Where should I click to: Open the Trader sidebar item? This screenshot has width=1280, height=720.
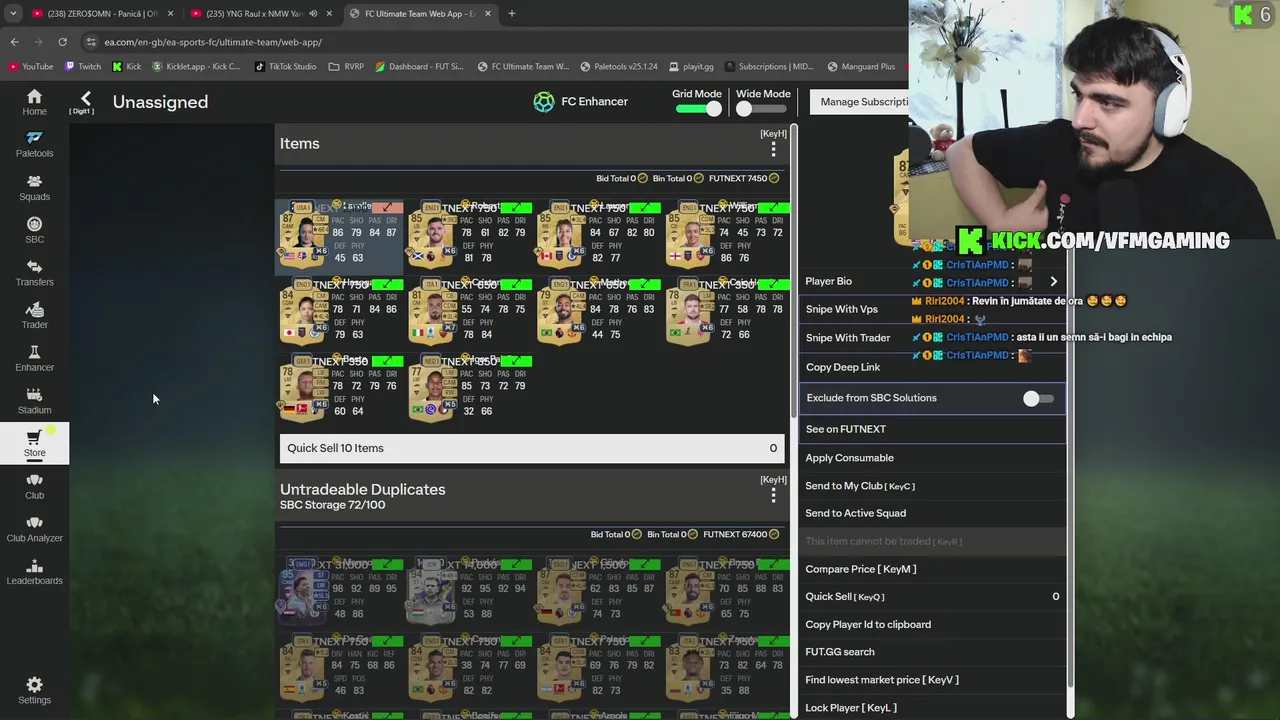[34, 315]
